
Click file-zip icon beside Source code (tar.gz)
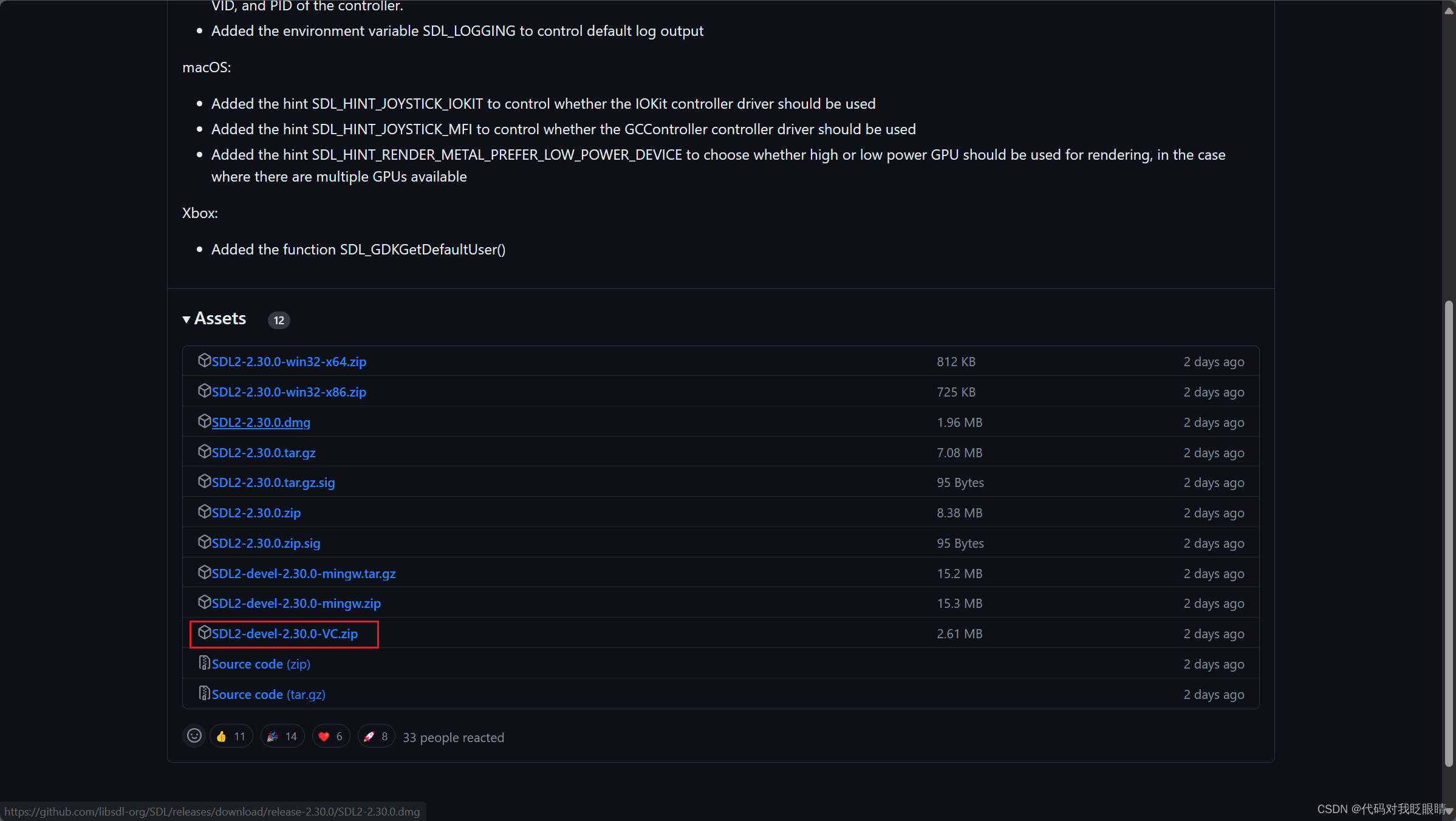tap(204, 693)
